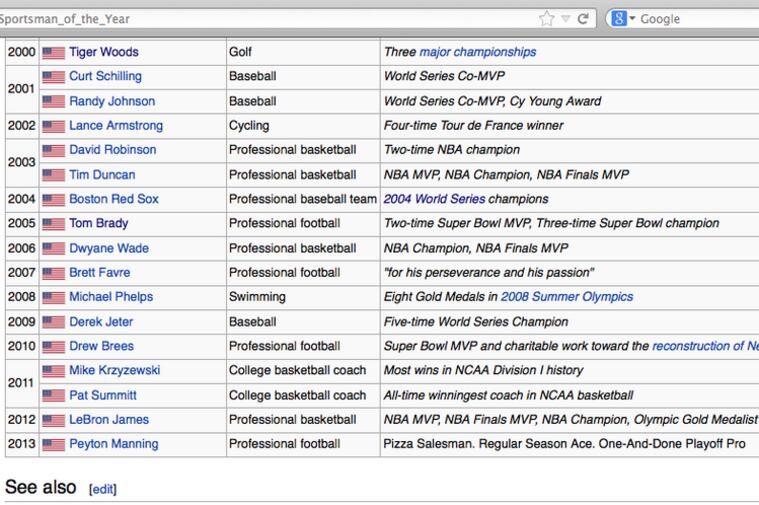Open David Robinson link
Image resolution: width=759 pixels, height=505 pixels.
112,150
